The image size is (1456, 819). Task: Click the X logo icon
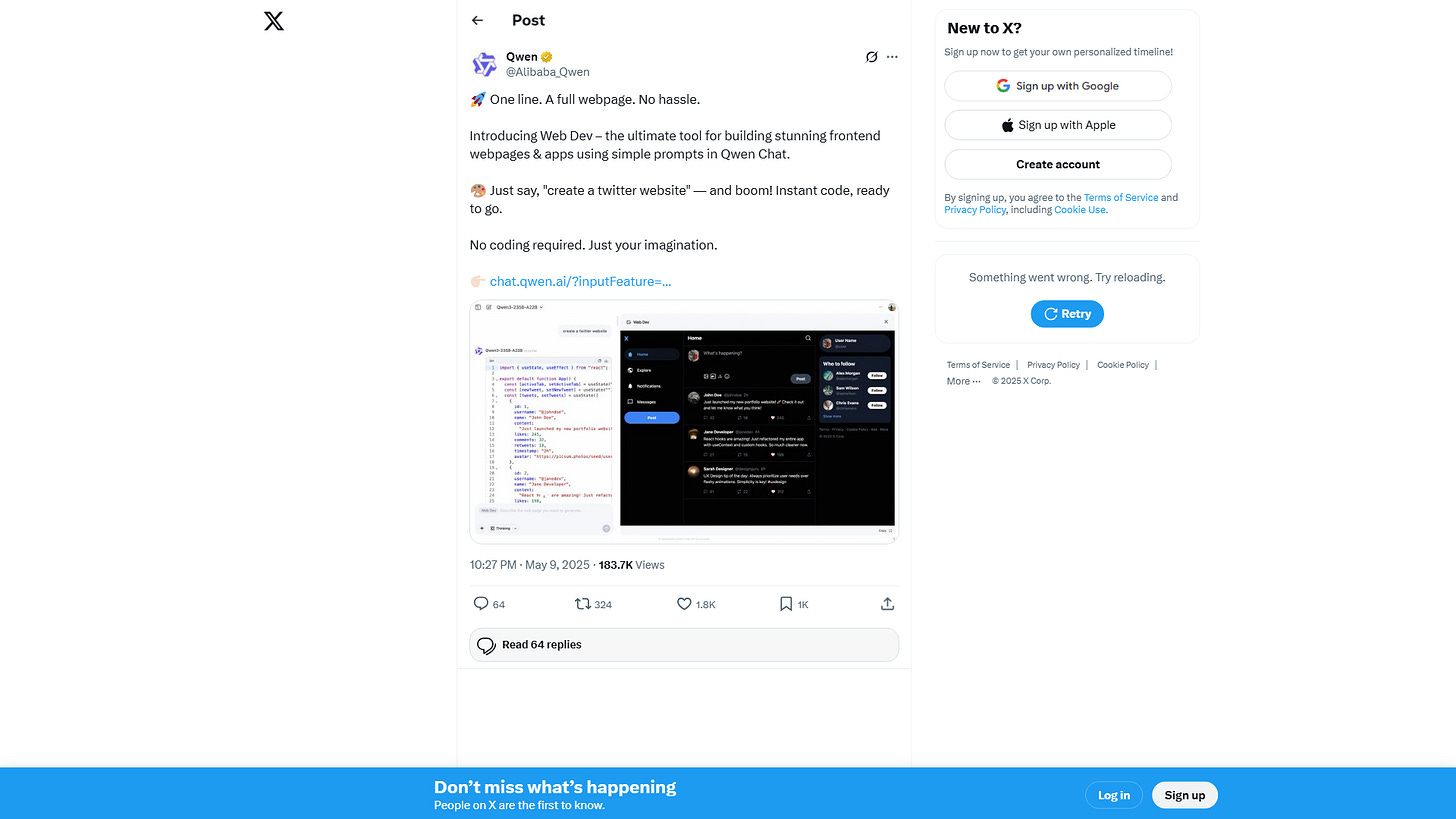click(x=274, y=21)
